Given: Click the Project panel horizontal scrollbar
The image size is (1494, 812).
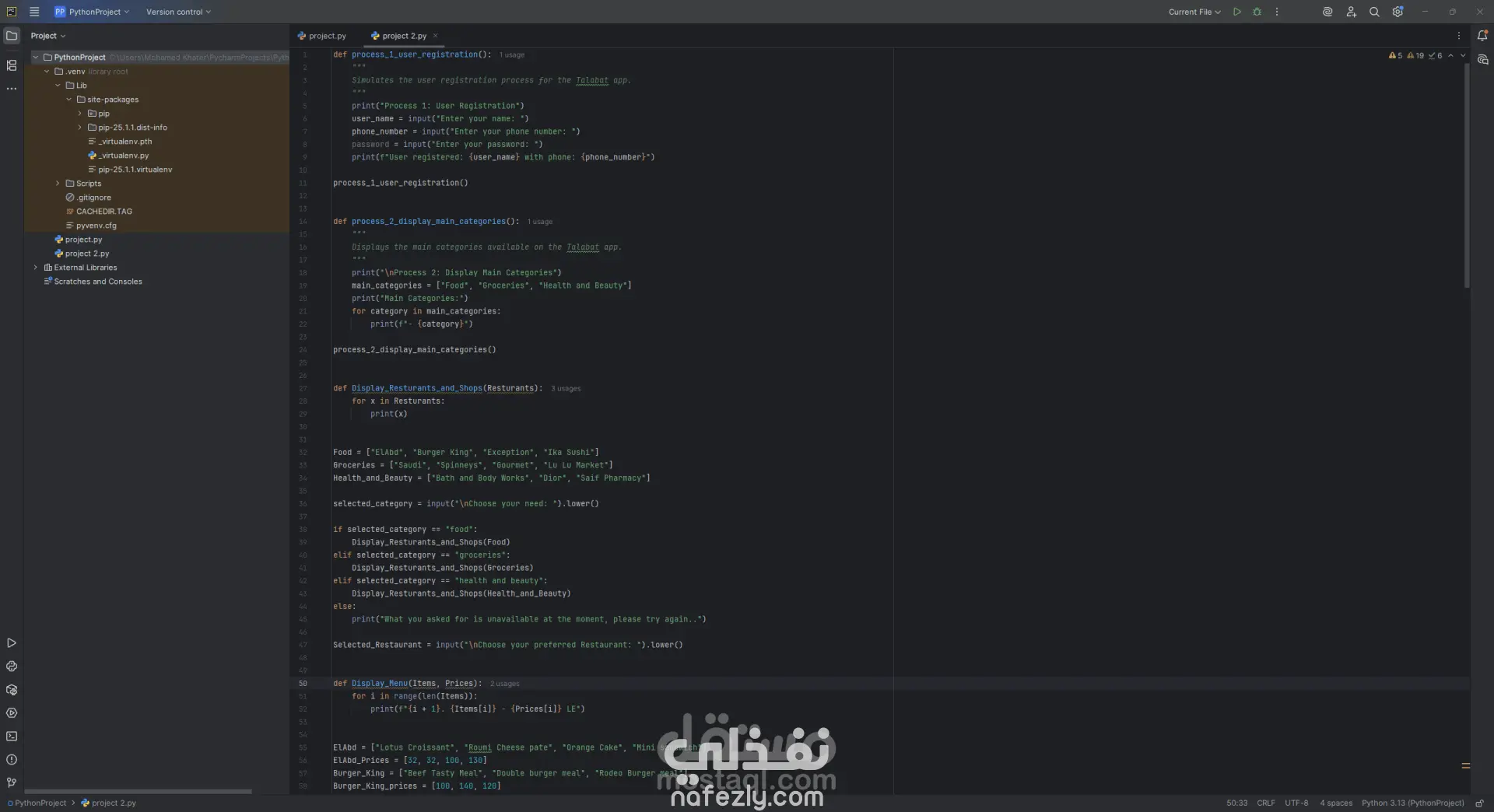Looking at the screenshot, I should point(139,792).
